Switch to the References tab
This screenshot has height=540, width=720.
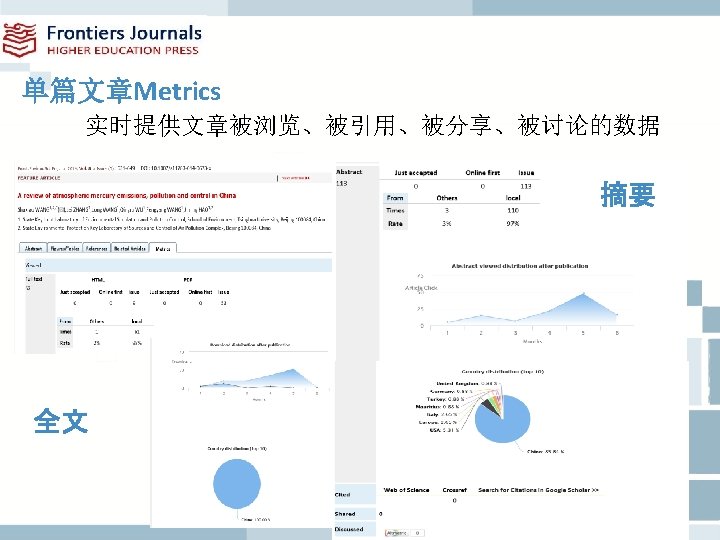tap(96, 248)
